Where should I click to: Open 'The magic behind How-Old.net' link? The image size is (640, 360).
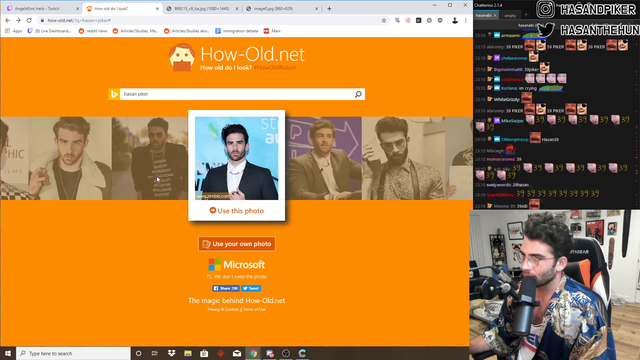[x=237, y=300]
